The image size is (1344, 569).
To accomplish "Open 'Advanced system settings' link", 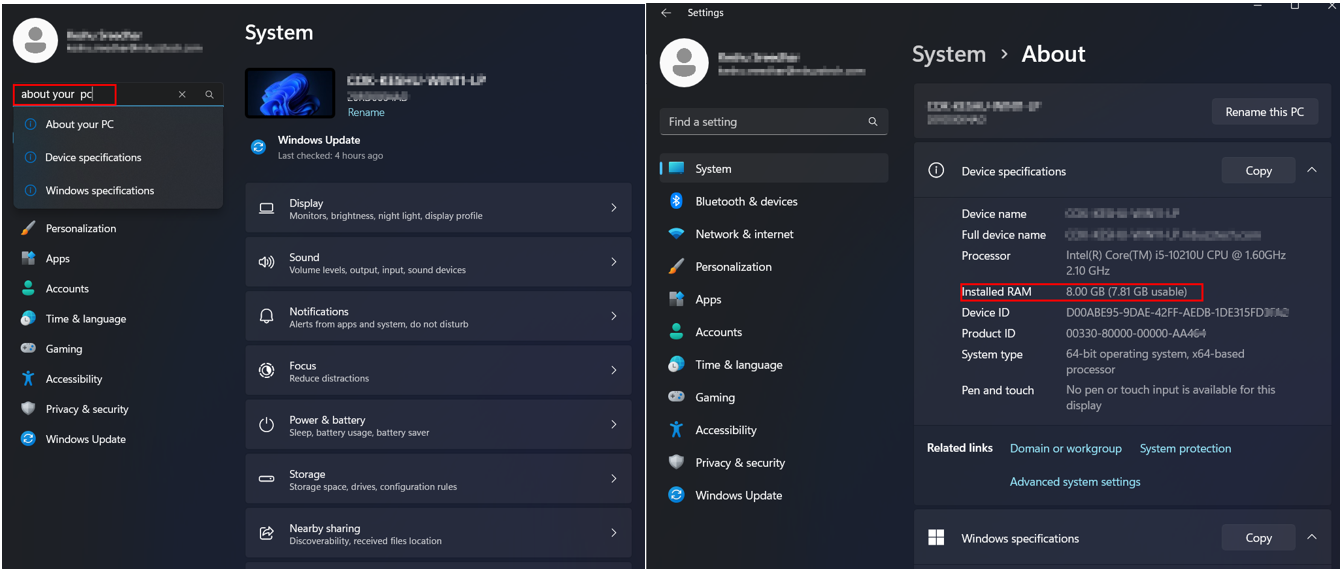I will 1075,482.
